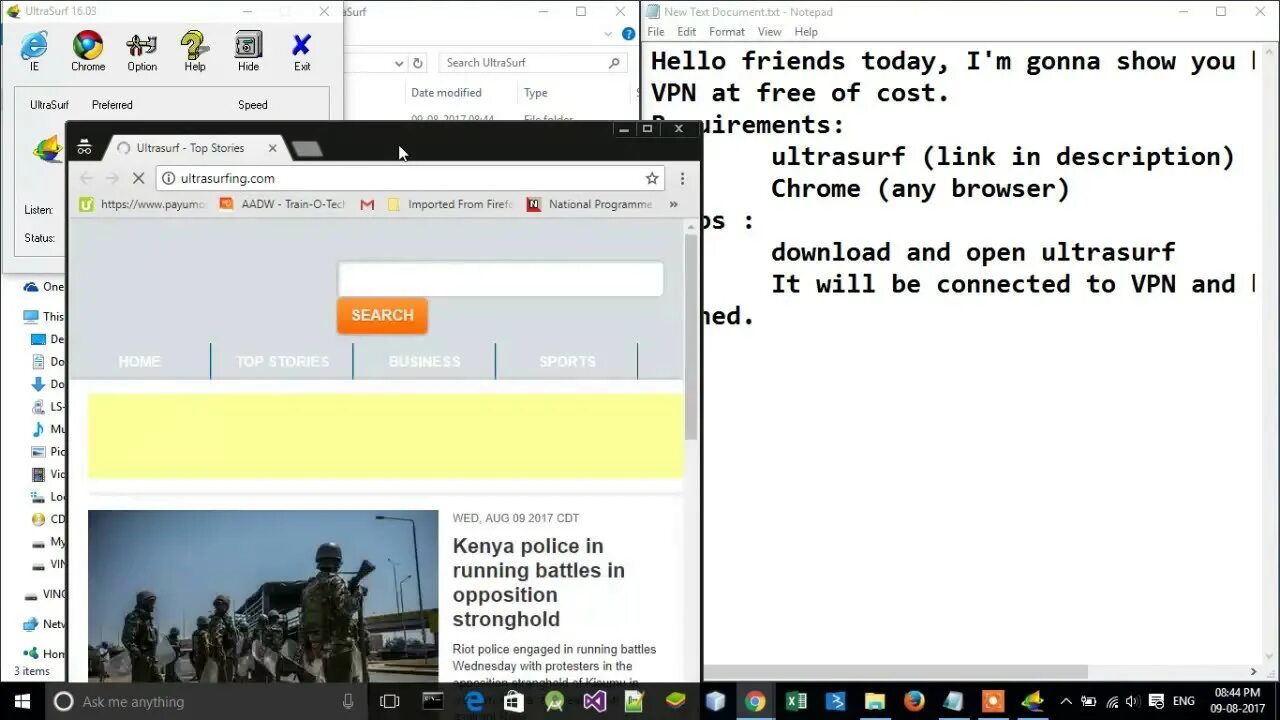Screen dimensions: 1280x720
Task: Go to the HOME page tab
Action: pyautogui.click(x=139, y=361)
